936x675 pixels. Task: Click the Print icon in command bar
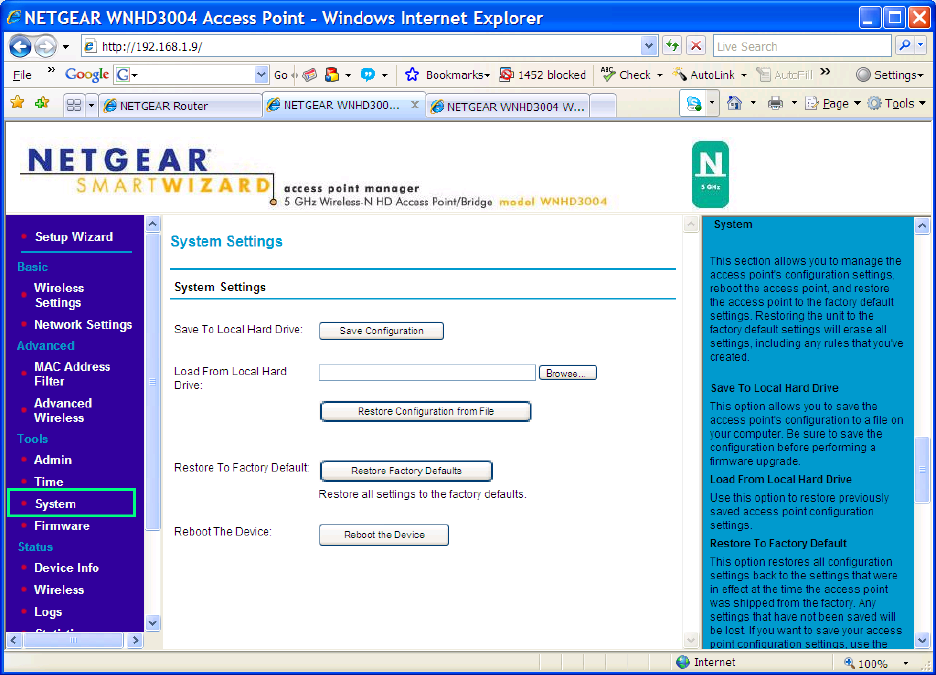775,103
